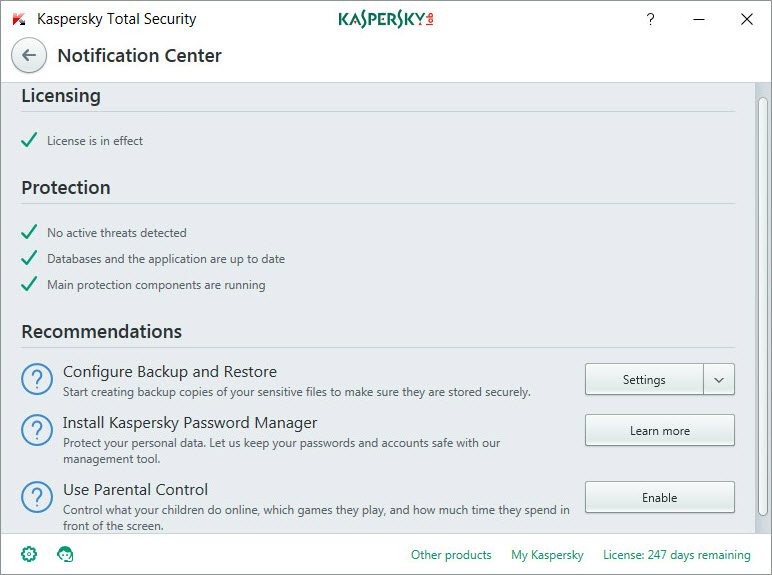The width and height of the screenshot is (772, 575).
Task: Click checkmark next to License is in effect
Action: [x=29, y=141]
